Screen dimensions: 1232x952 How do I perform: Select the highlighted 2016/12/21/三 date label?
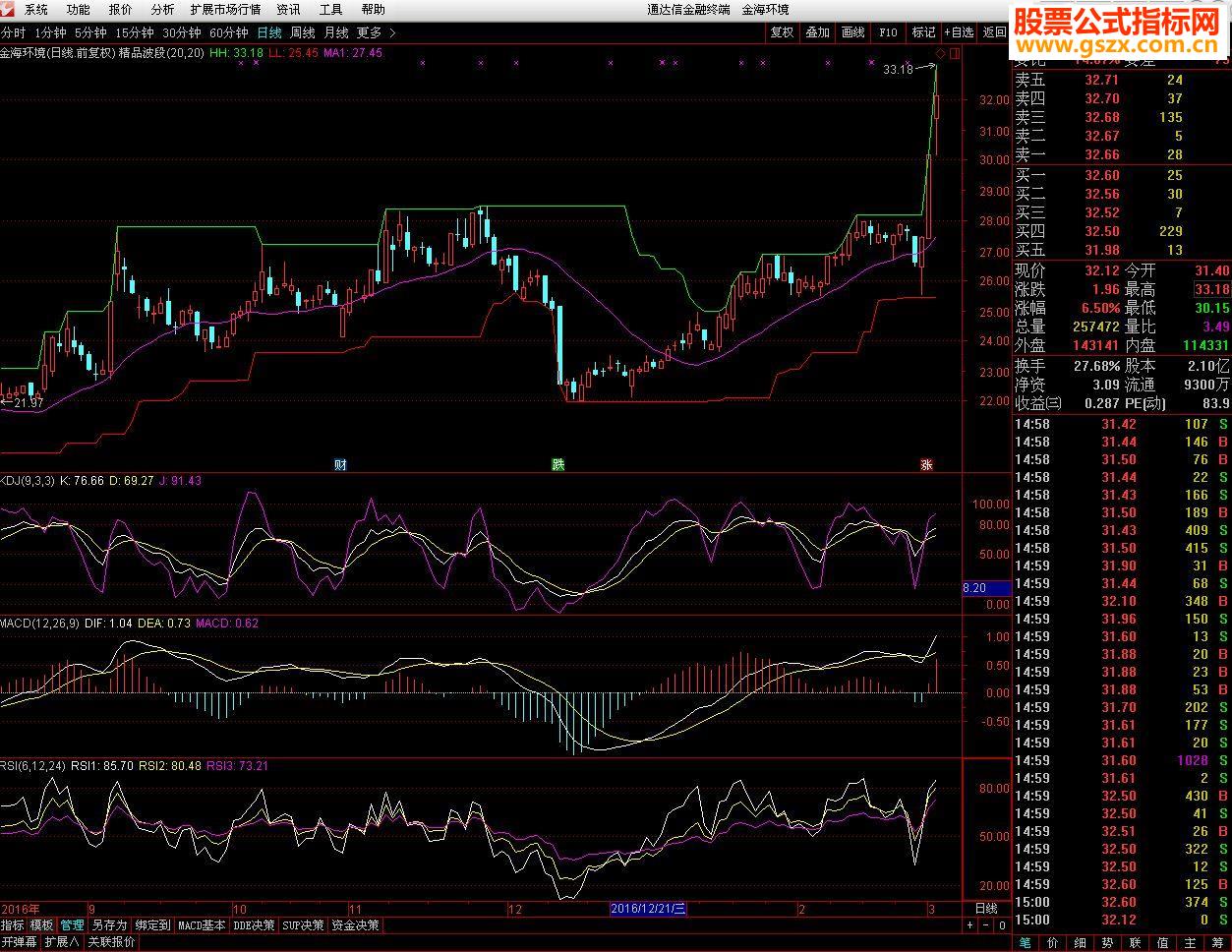coord(650,909)
